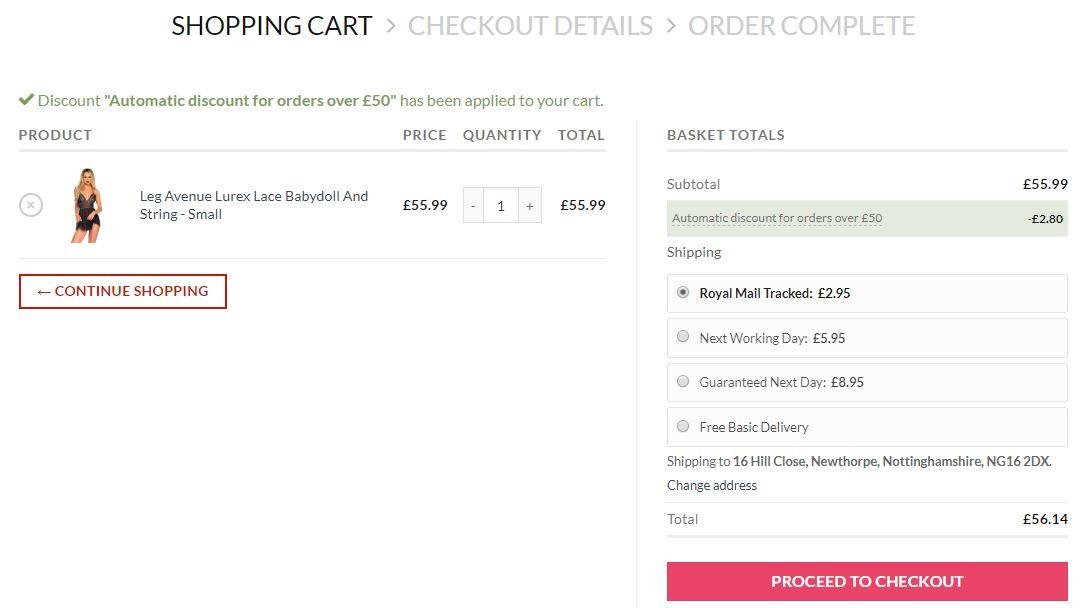Image resolution: width=1083 pixels, height=608 pixels.
Task: Go to Checkout Details step
Action: pos(530,26)
